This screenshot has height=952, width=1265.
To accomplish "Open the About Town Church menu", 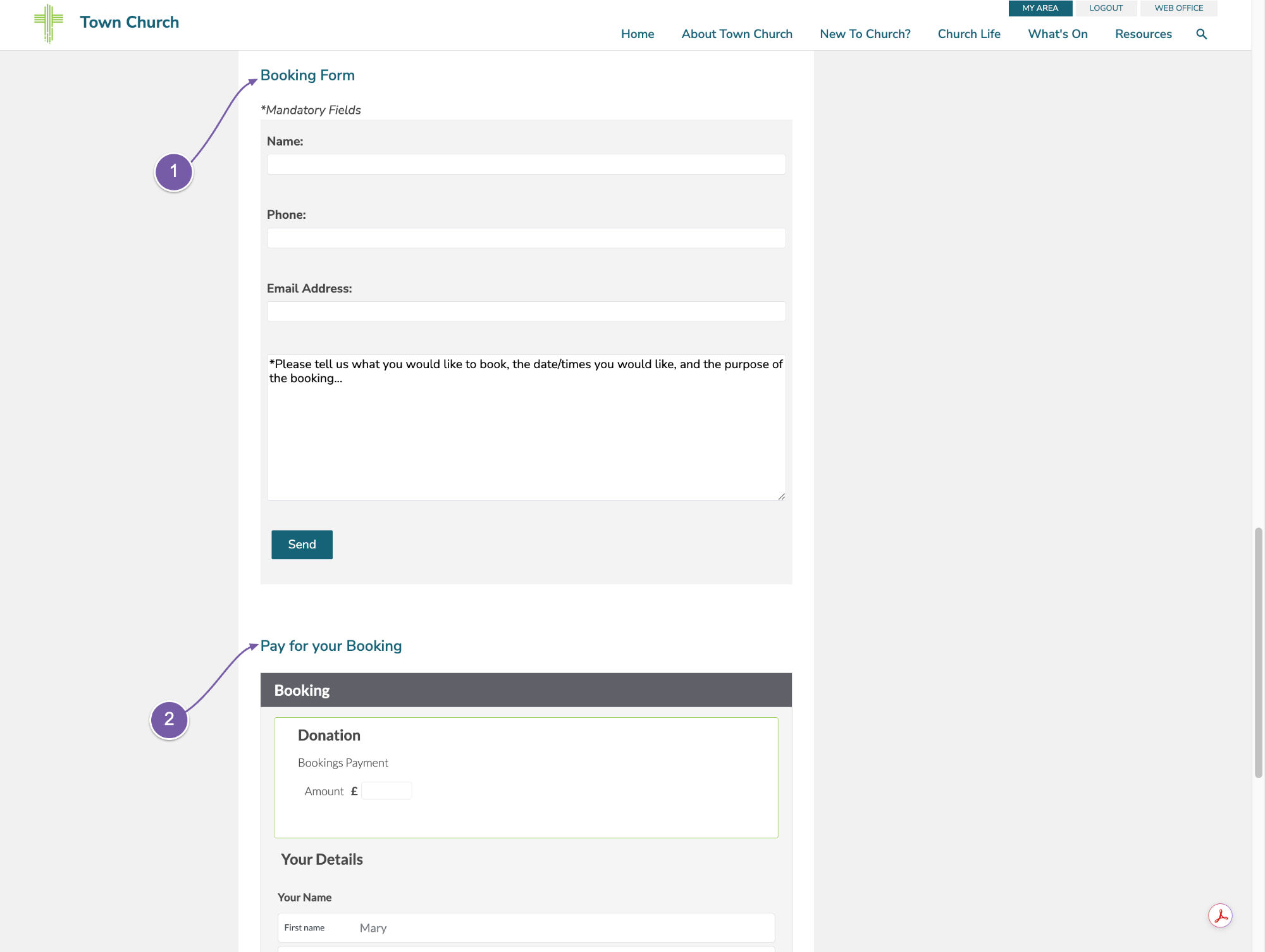I will (x=737, y=34).
